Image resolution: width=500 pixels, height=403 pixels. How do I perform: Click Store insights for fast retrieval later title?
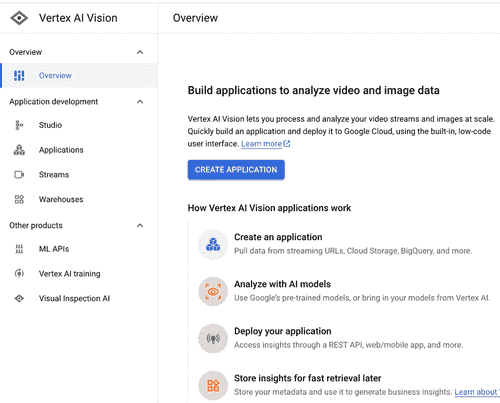308,378
